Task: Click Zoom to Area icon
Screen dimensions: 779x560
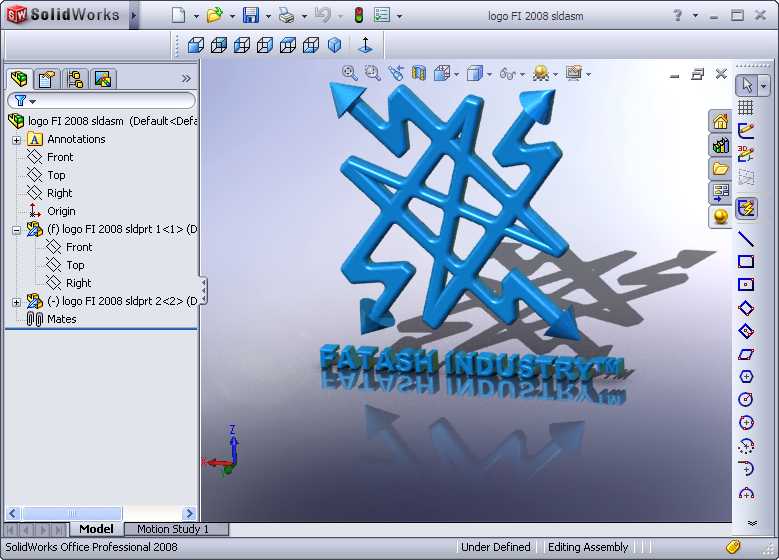Action: 373,74
